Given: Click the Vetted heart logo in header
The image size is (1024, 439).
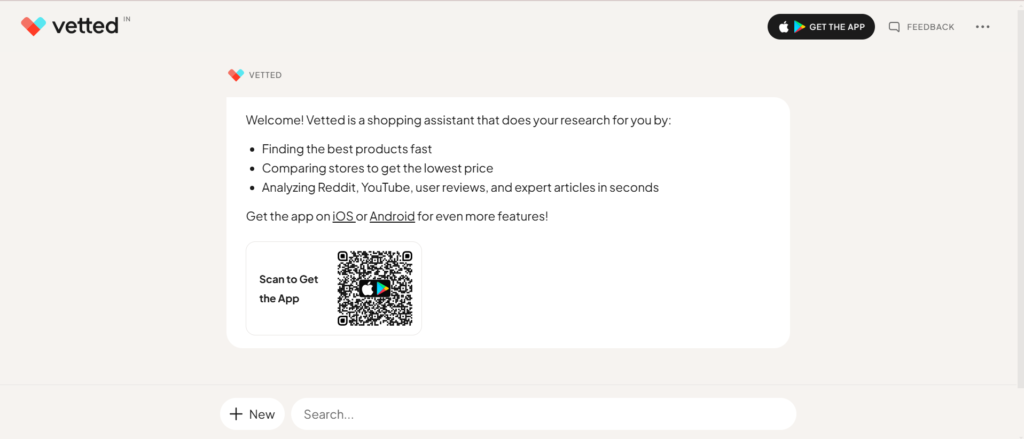Looking at the screenshot, I should click(x=33, y=26).
